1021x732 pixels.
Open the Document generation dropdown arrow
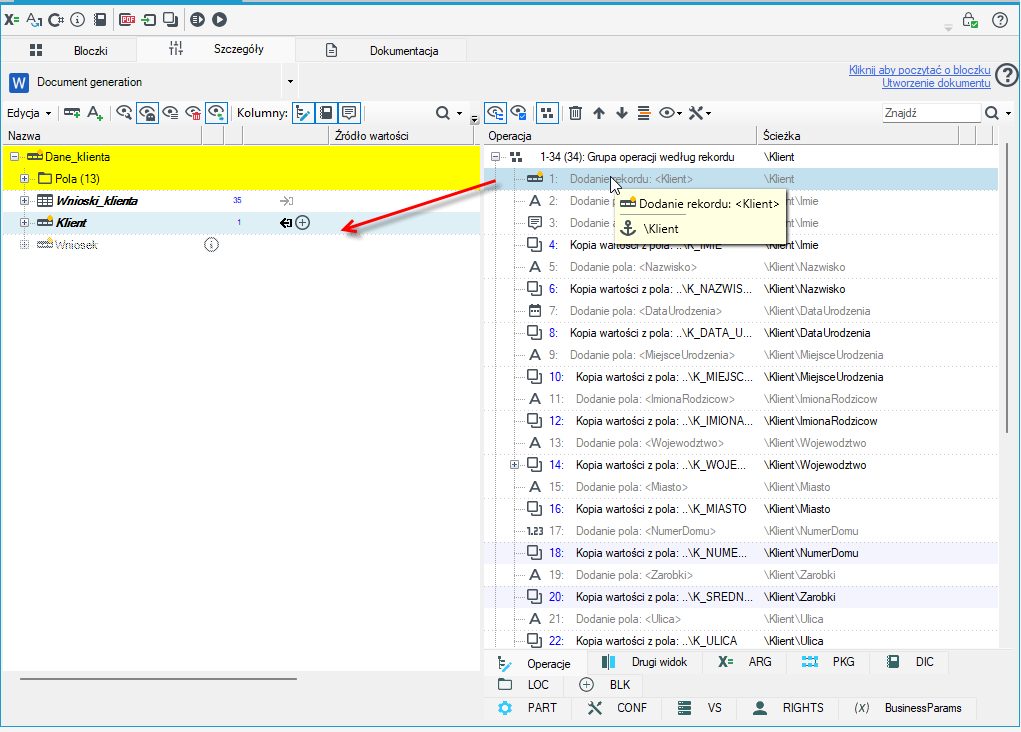pos(290,81)
